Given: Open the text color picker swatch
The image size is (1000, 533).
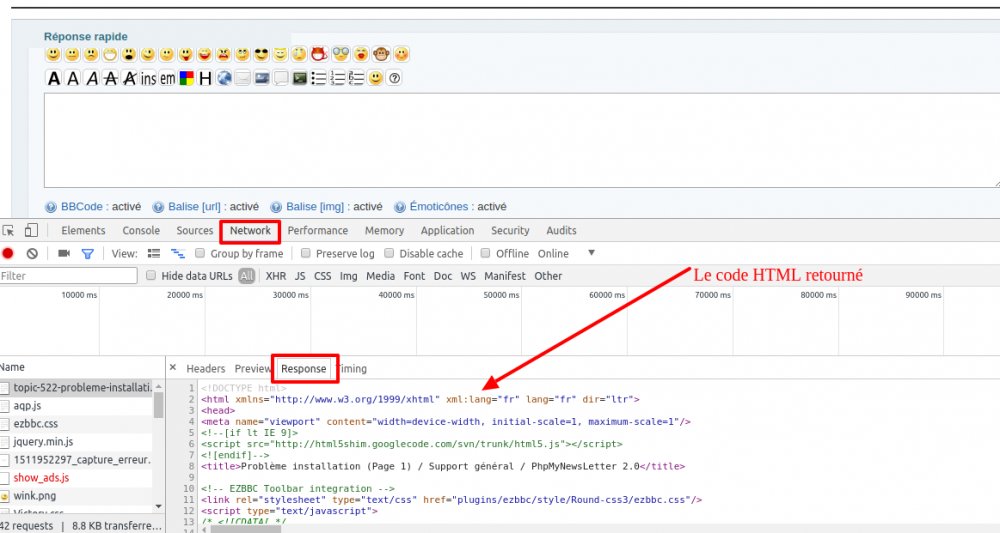Looking at the screenshot, I should coord(186,78).
